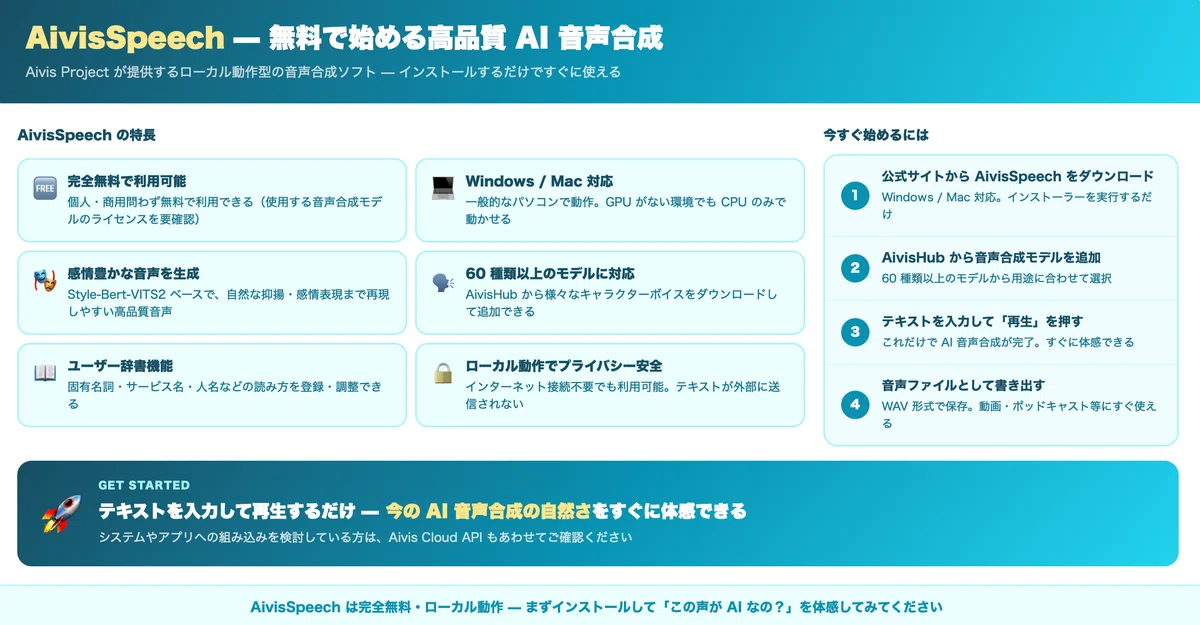The height and width of the screenshot is (625, 1200).
Task: Click the step 1 number circle
Action: pyautogui.click(x=855, y=195)
